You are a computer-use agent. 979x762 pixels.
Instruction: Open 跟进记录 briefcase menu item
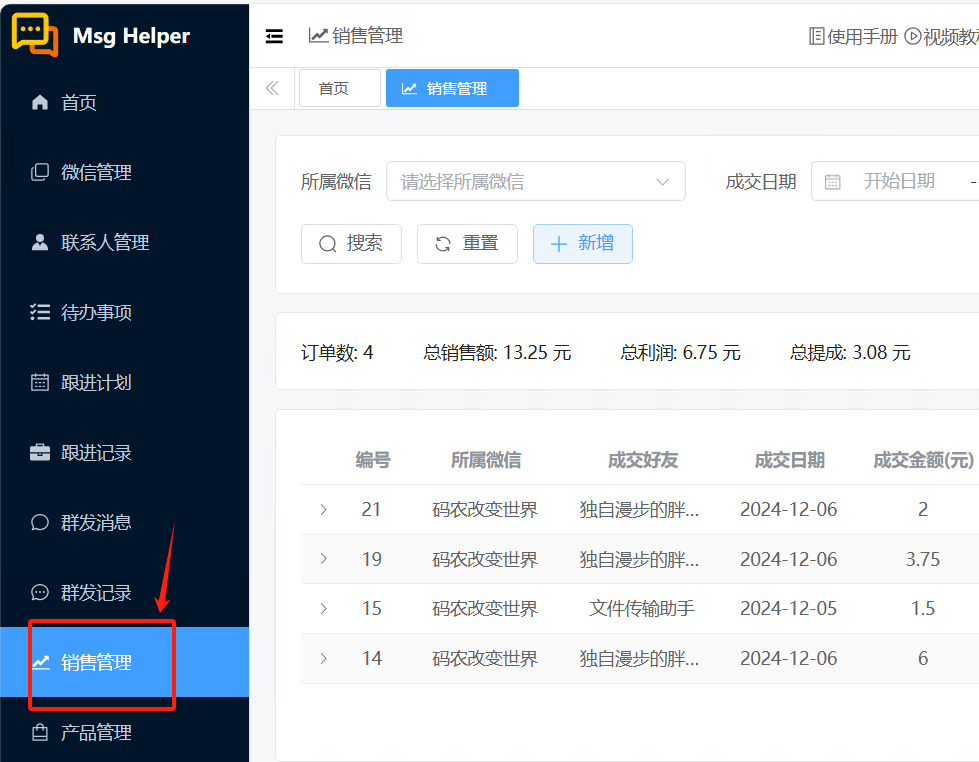tap(124, 452)
